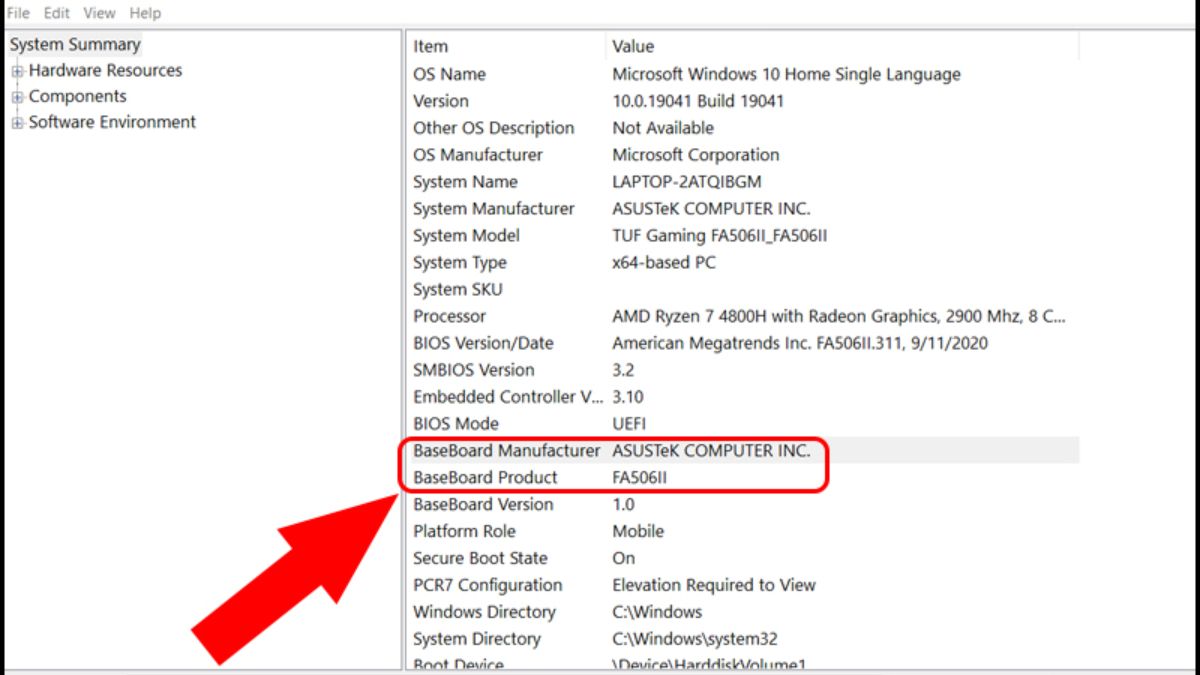Select the Secure Boot State row
The image size is (1200, 675).
tap(743, 559)
